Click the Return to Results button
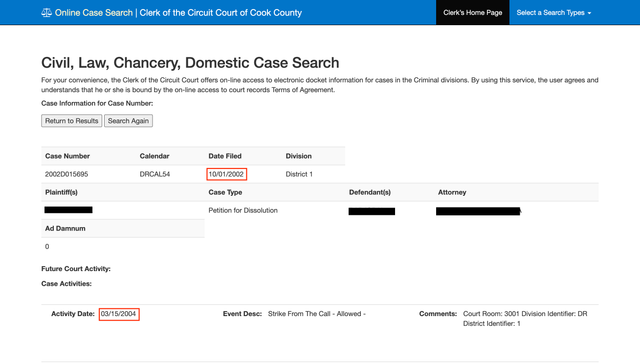The width and height of the screenshot is (640, 364). tap(71, 121)
